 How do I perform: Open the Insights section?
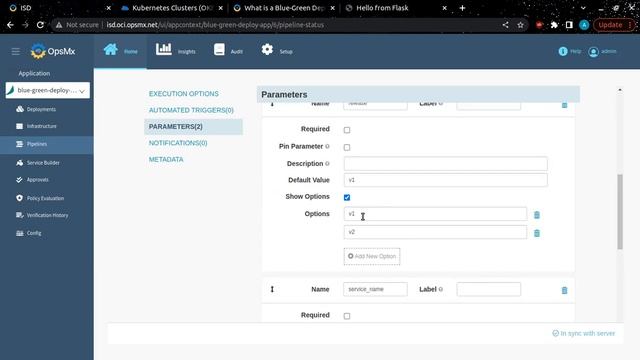tap(176, 51)
